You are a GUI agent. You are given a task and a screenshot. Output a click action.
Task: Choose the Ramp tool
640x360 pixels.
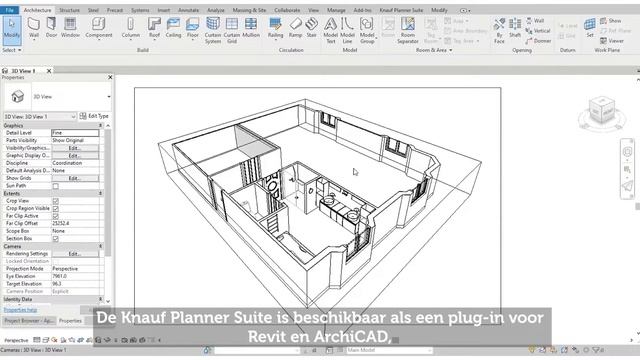(x=296, y=28)
